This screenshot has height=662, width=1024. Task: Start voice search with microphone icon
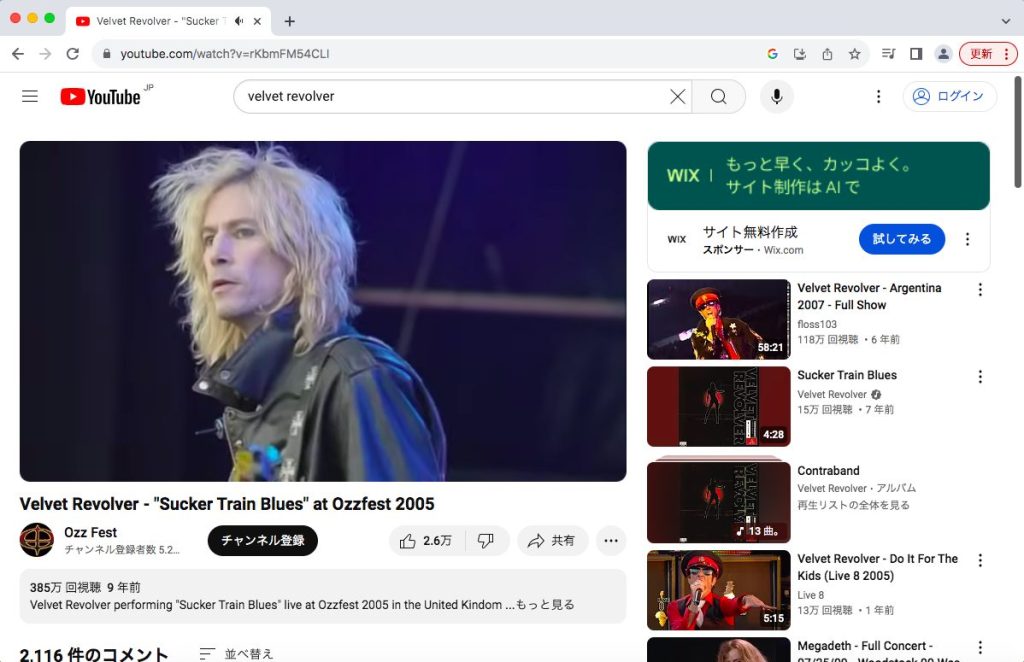tap(776, 97)
